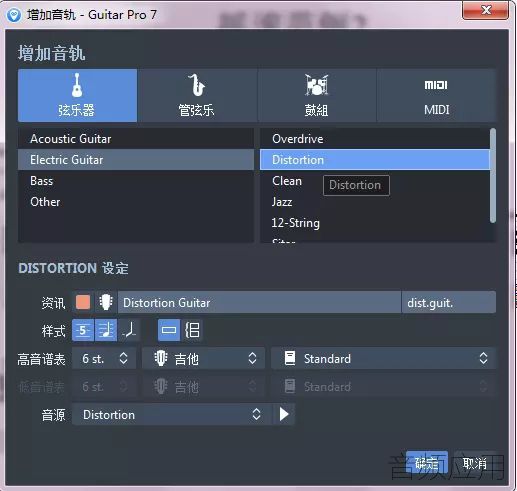Viewport: 517px width, 491px height.
Task: Pick Bass in the instrument list
Action: (x=136, y=181)
